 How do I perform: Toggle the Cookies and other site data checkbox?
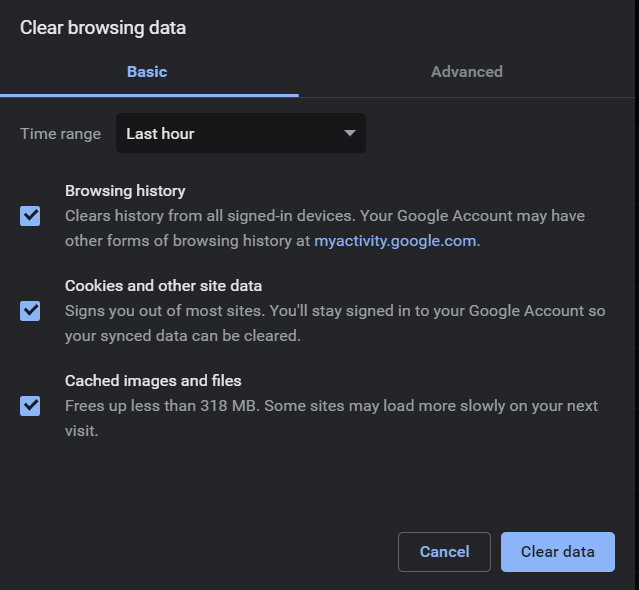tap(30, 311)
